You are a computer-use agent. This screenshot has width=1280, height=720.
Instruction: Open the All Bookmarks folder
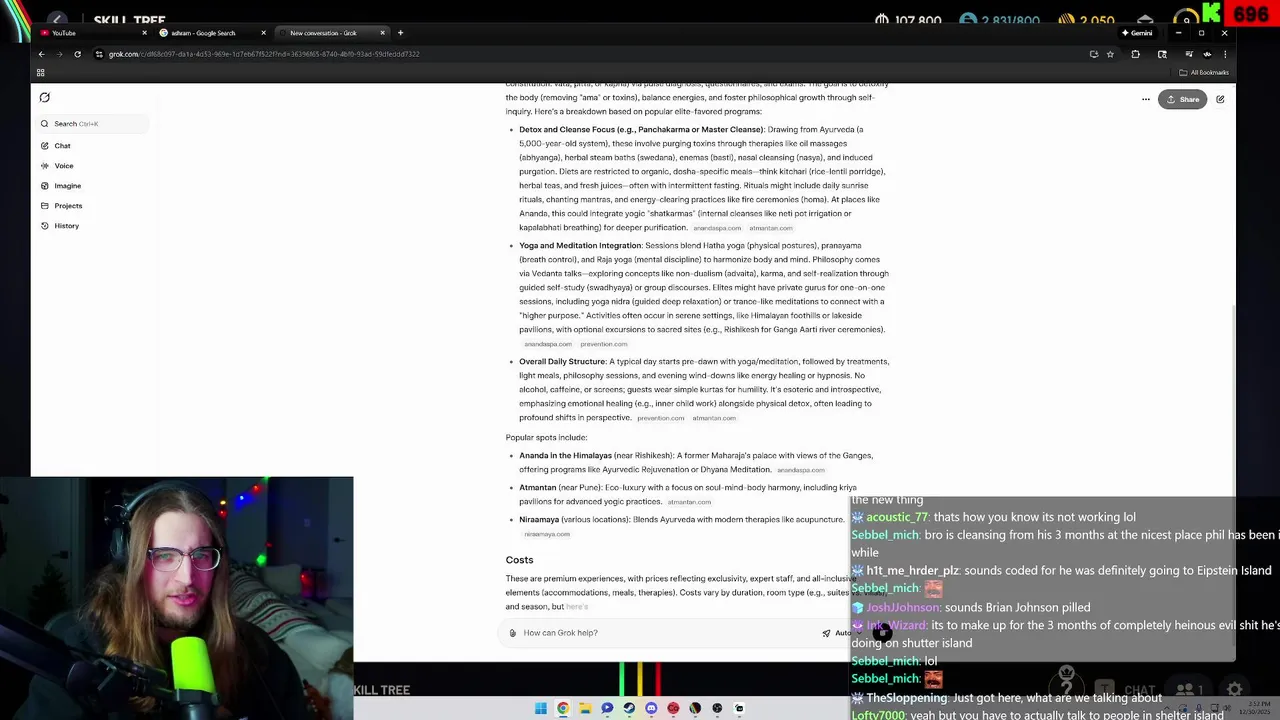(x=1204, y=72)
